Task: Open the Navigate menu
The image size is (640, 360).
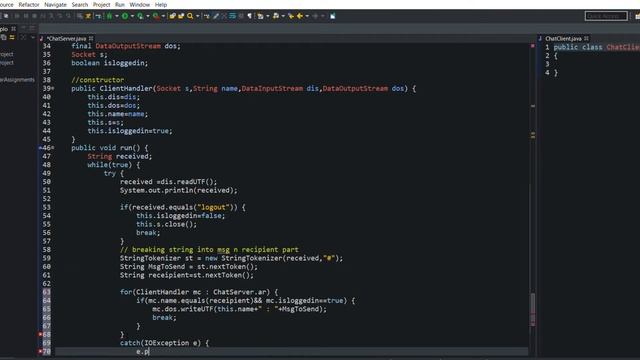Action: (x=55, y=4)
